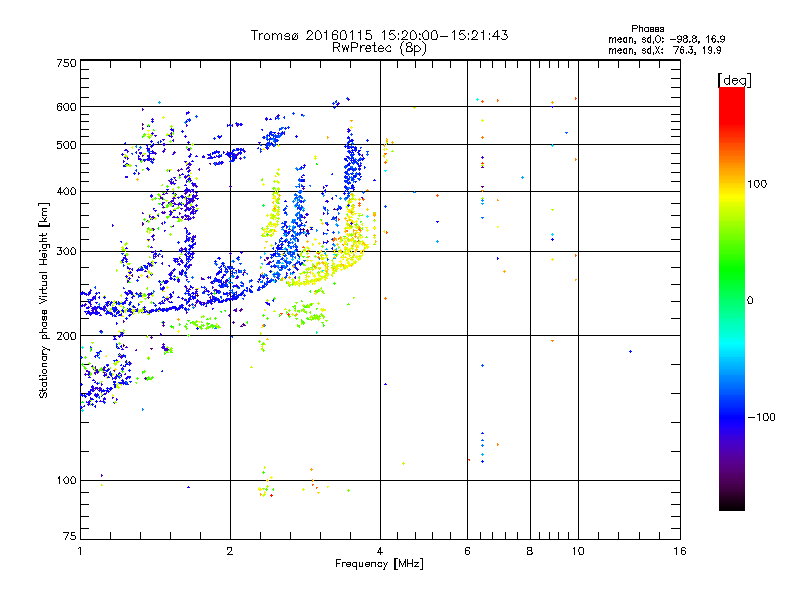Click the "[deg]" colorbar unit label
800x600 pixels.
click(x=734, y=80)
